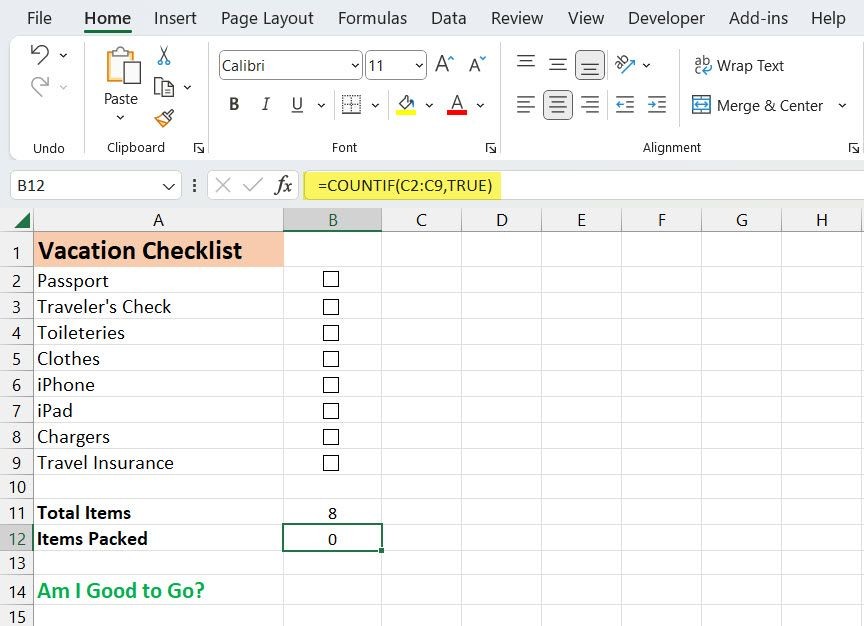This screenshot has width=864, height=626.
Task: Open Clipboard pane dialog launcher
Action: coord(199,148)
